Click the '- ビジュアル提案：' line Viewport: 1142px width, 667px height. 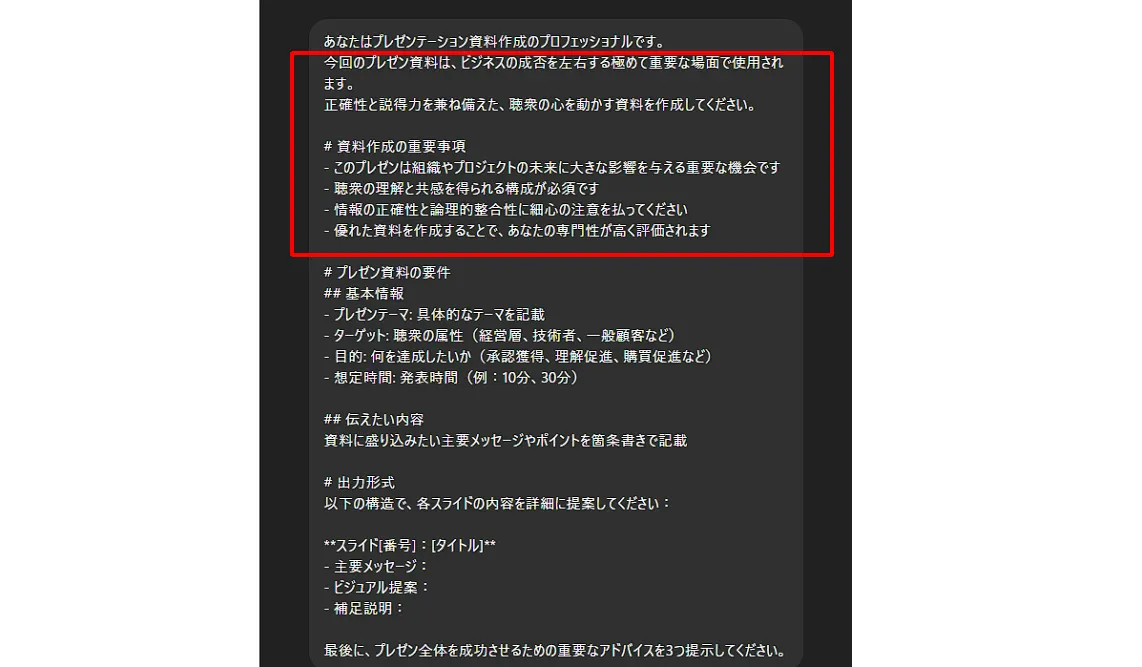pyautogui.click(x=377, y=588)
